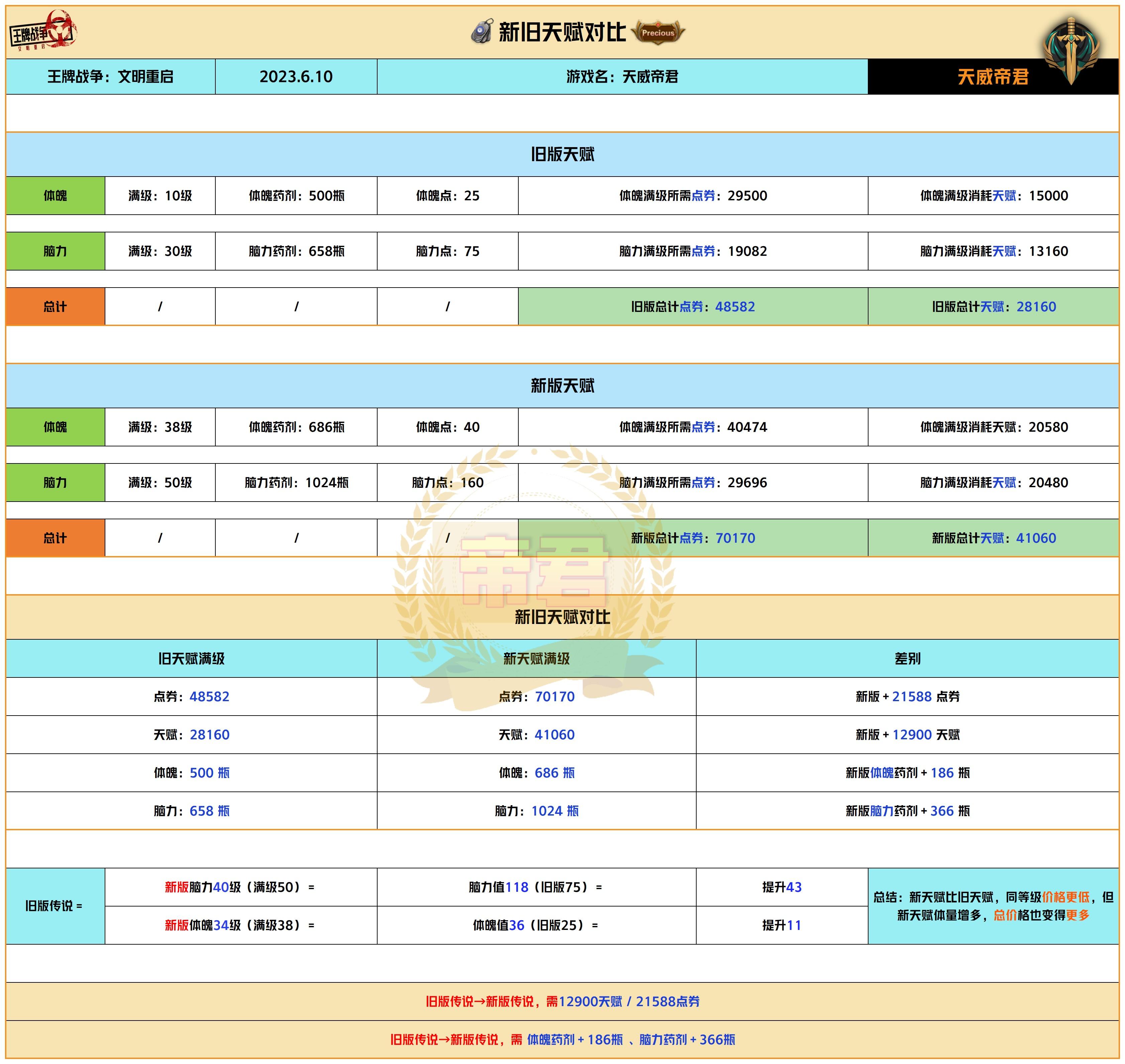Image resolution: width=1125 pixels, height=1064 pixels.
Task: Click the lower 新旧天赋对比 section header
Action: click(x=562, y=617)
